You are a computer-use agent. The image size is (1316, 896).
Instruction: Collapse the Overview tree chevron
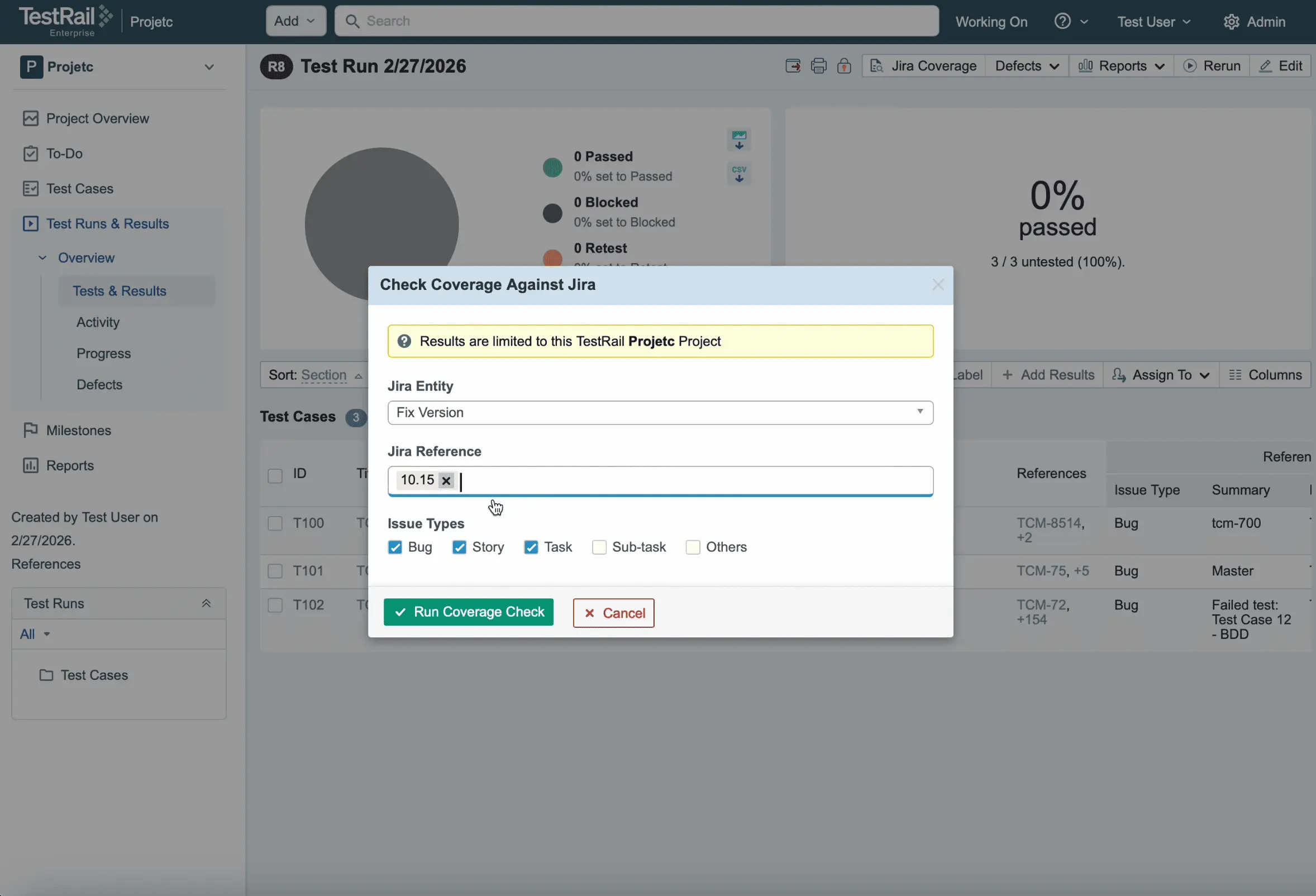(42, 258)
